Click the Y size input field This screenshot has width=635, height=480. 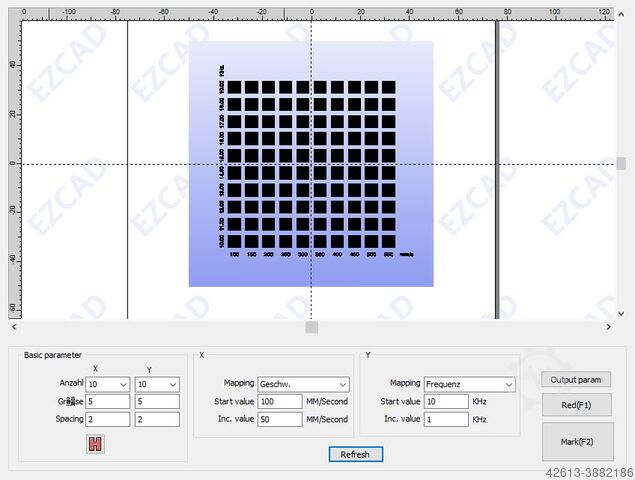[157, 402]
